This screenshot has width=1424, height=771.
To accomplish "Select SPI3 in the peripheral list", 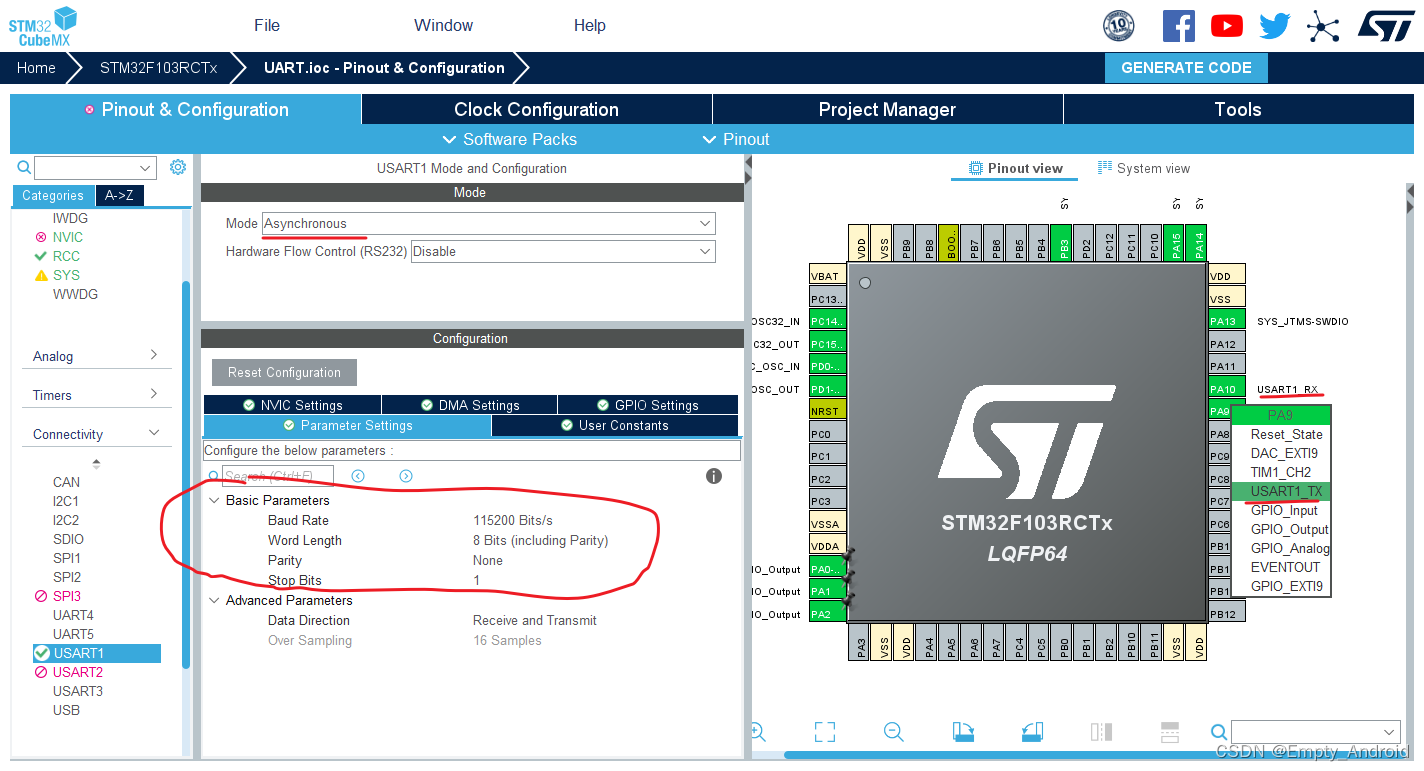I will click(67, 596).
